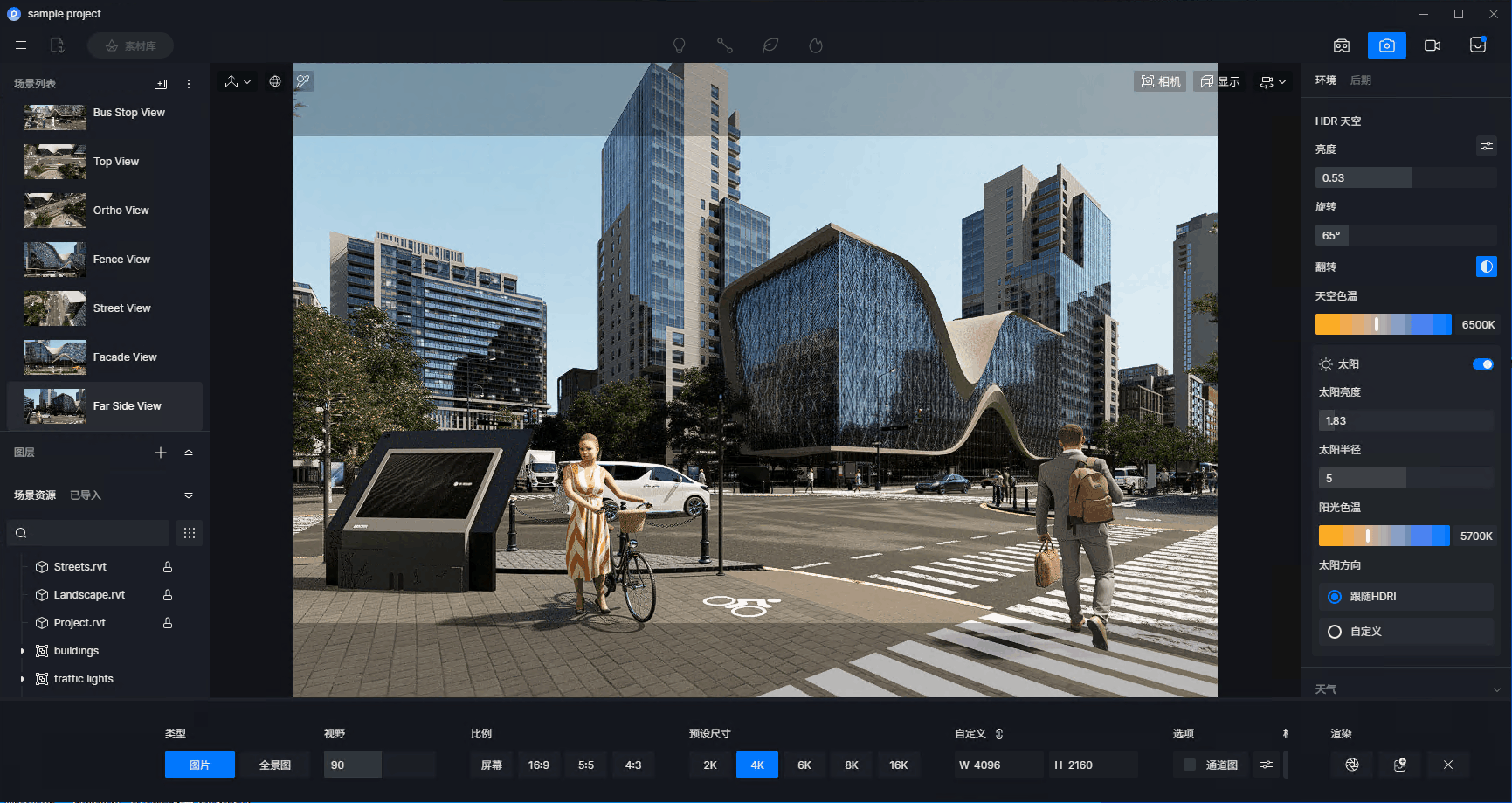Click lock icon next to Streets.rvt
Screen dimensions: 1512x803
coord(168,567)
